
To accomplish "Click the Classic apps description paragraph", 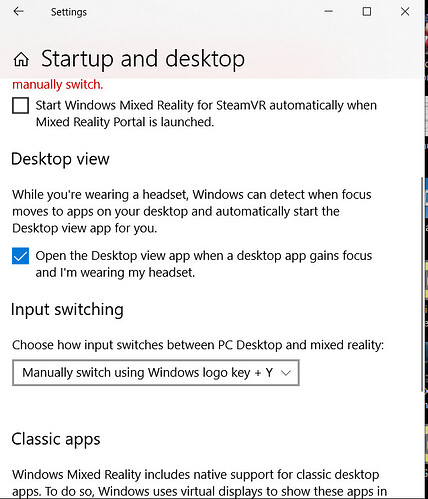I will (x=199, y=483).
